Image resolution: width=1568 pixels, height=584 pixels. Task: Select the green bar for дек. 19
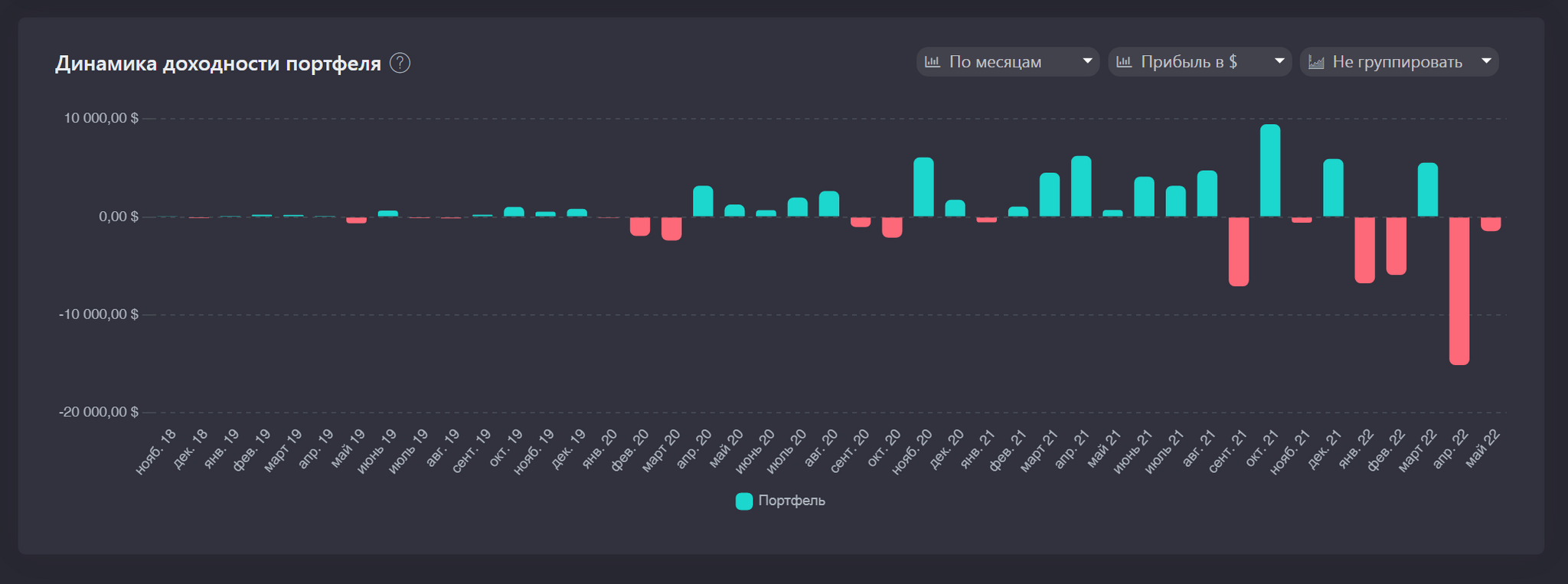[x=577, y=213]
